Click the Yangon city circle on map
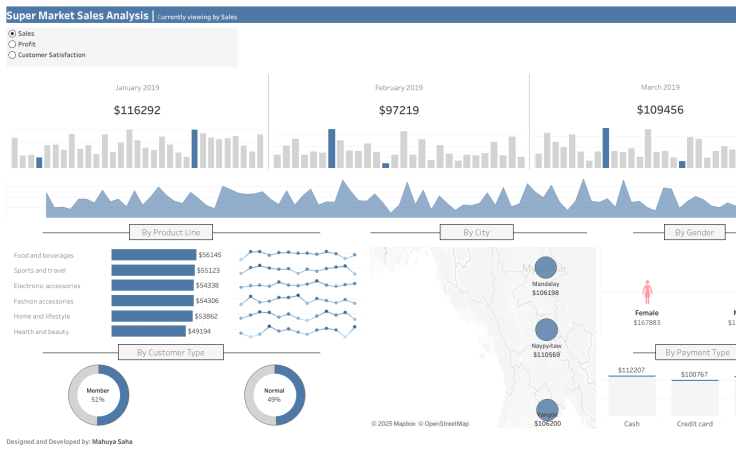The height and width of the screenshot is (454, 736). (546, 406)
